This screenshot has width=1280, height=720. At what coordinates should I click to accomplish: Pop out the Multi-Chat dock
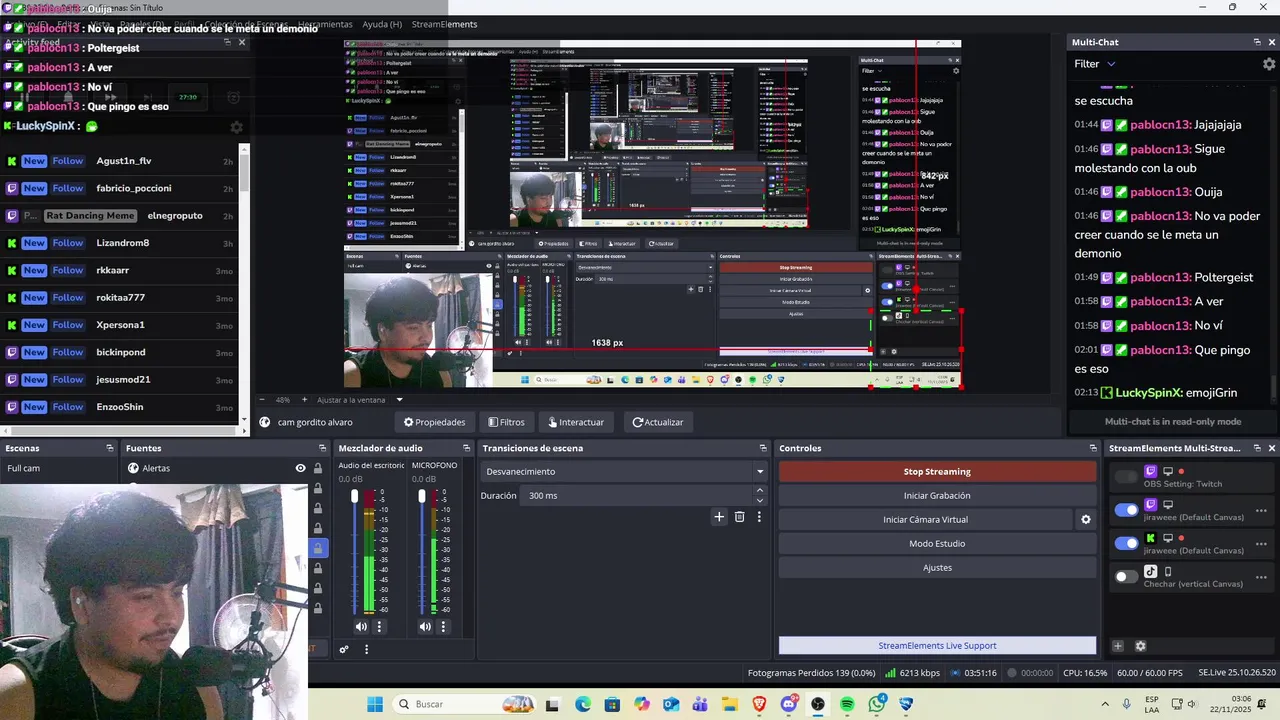click(1257, 42)
